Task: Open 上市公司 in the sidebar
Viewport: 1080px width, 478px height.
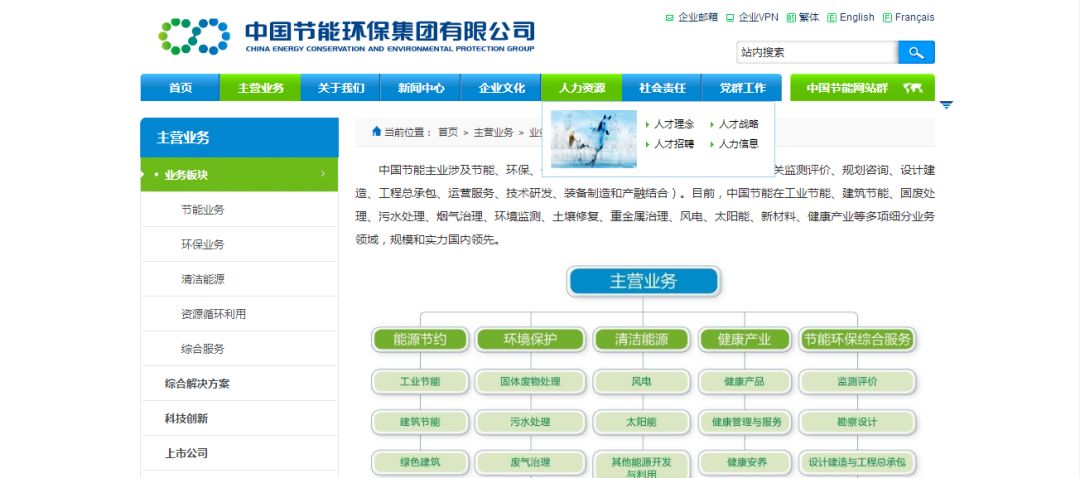Action: [186, 453]
